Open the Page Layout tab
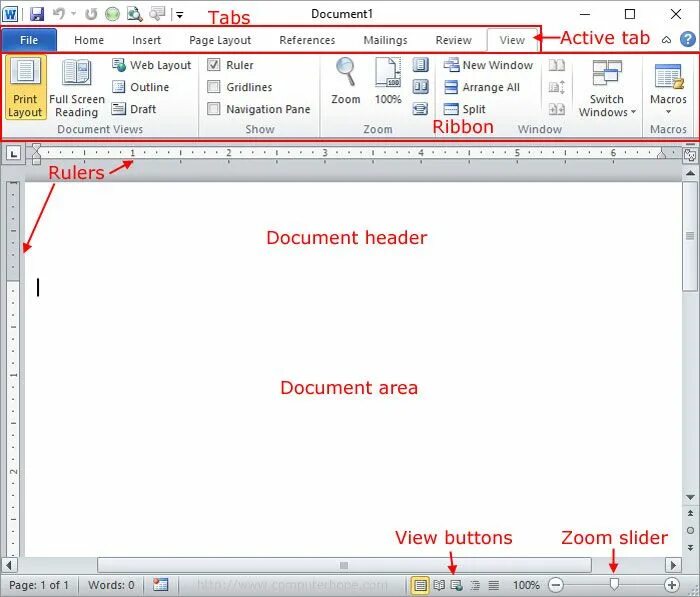 point(220,40)
